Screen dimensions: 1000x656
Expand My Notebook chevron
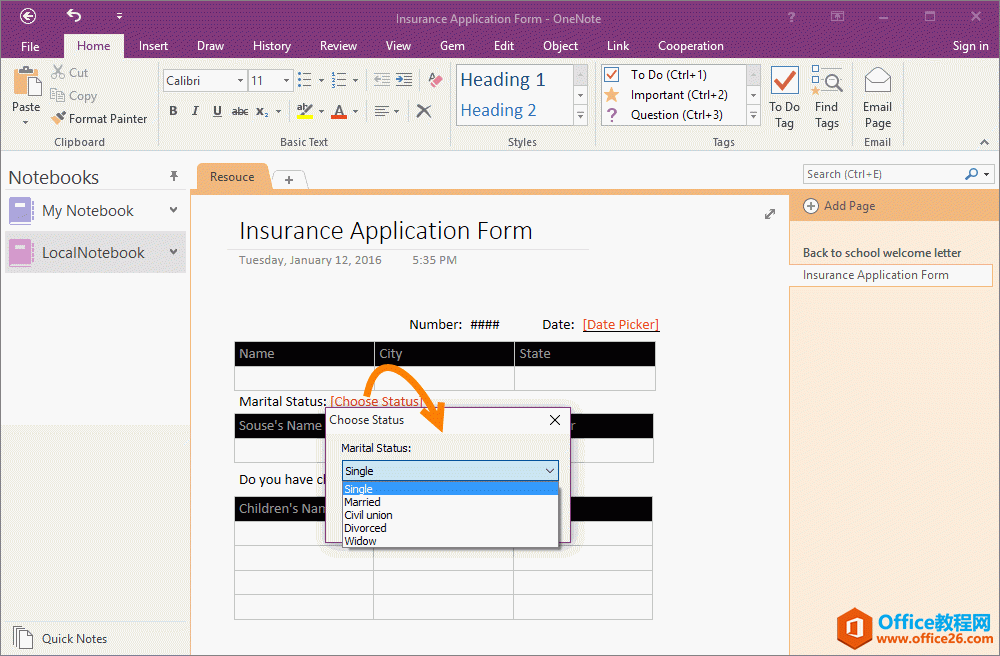(174, 210)
